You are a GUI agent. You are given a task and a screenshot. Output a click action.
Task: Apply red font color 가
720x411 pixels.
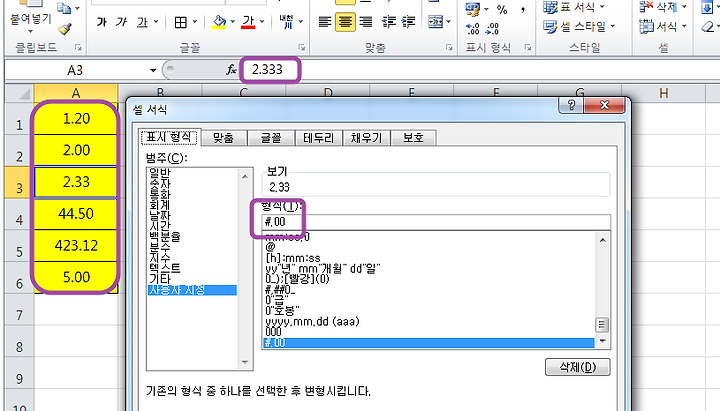coord(248,22)
